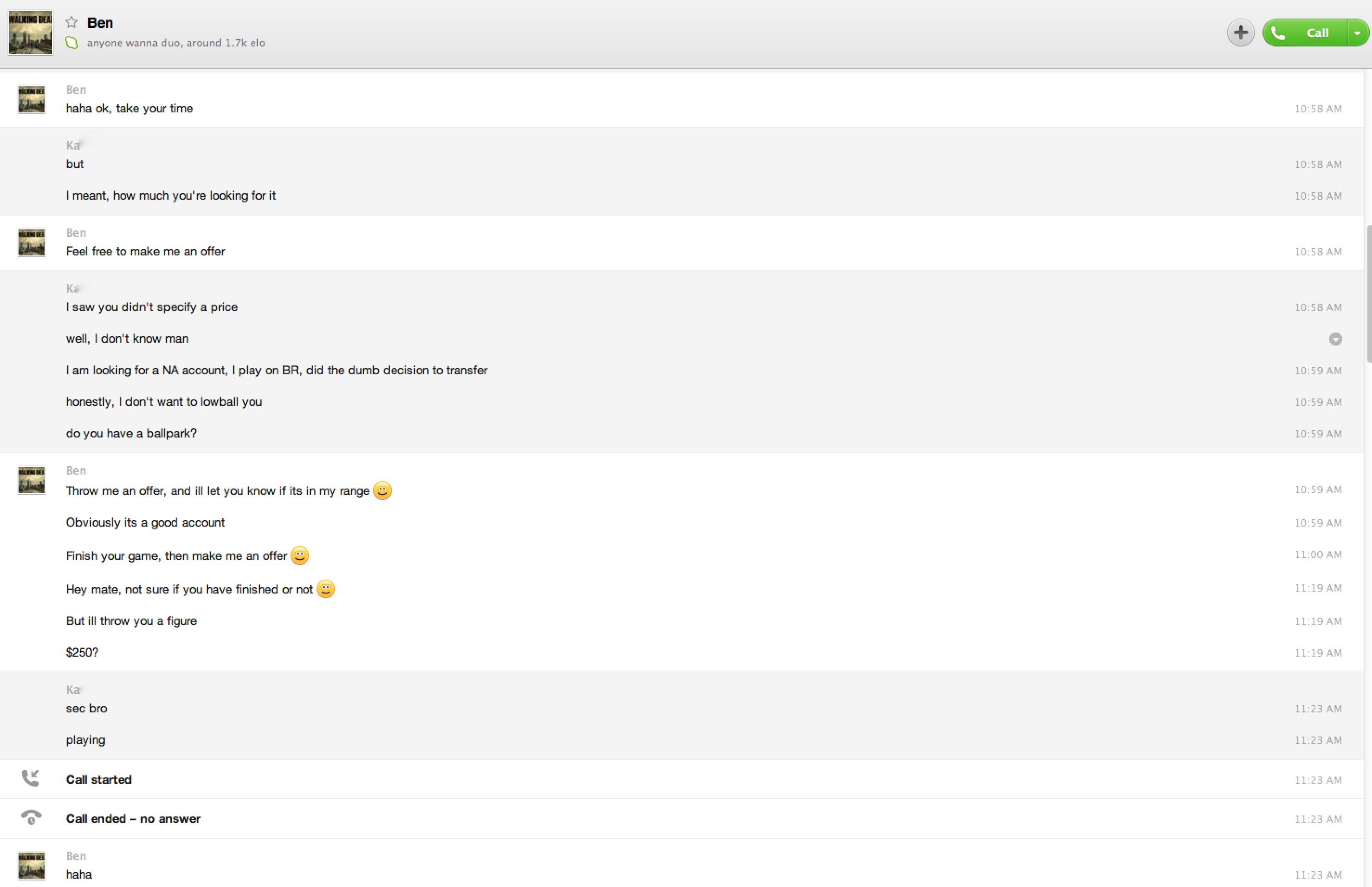Select the message 'playing'
Viewport: 1372px width, 887px height.
(x=85, y=740)
